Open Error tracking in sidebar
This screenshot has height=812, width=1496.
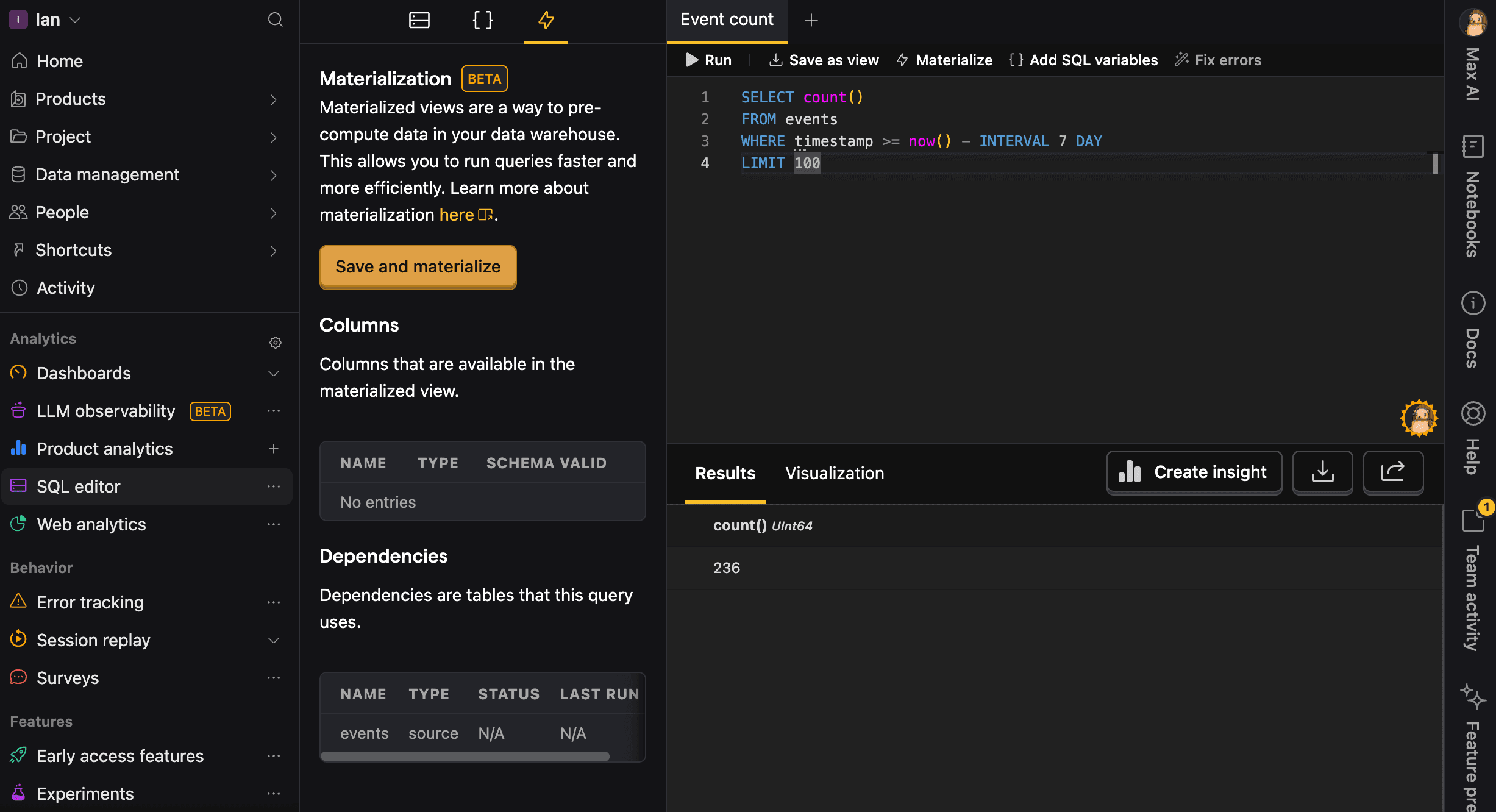click(90, 602)
